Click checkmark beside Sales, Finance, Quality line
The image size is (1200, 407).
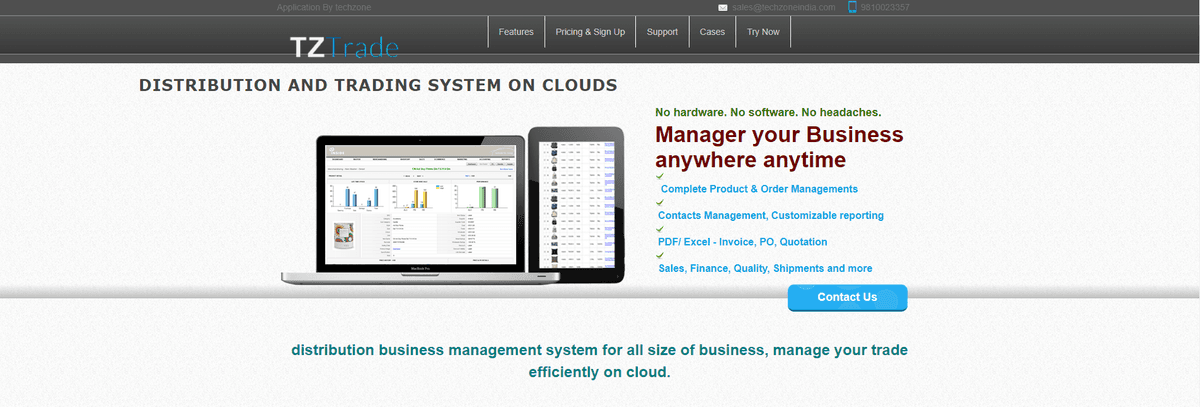660,256
